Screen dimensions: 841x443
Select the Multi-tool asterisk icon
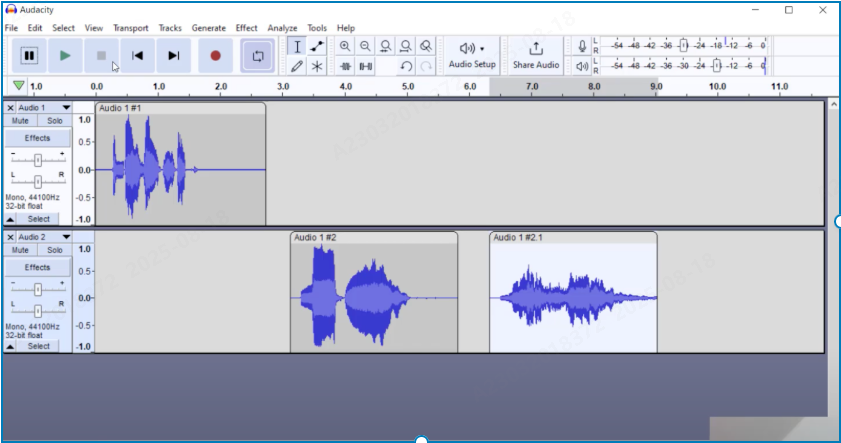tap(317, 67)
